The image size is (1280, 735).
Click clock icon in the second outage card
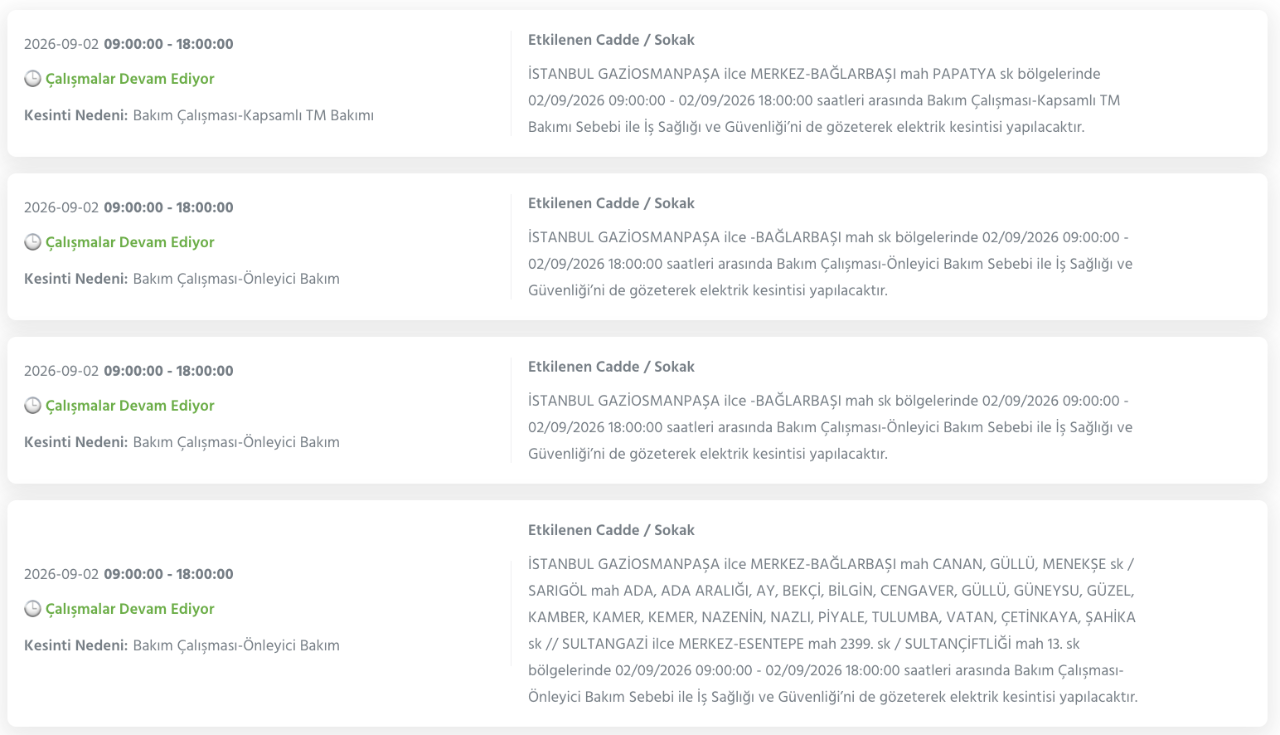point(32,242)
